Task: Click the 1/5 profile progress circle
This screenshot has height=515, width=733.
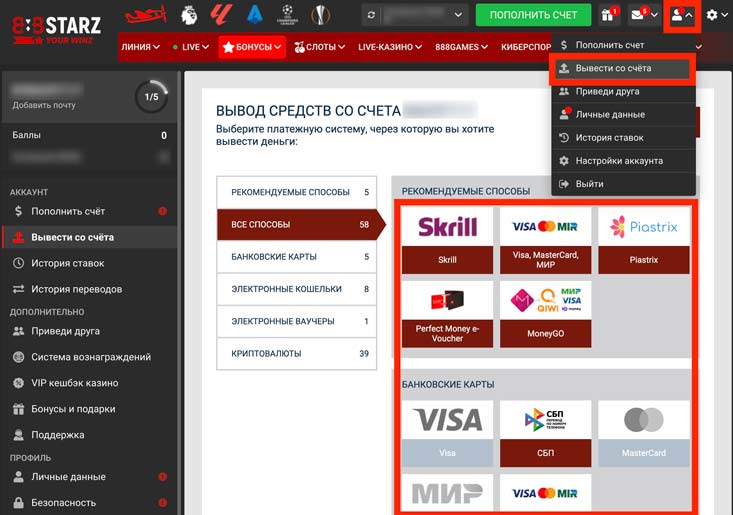Action: coord(151,96)
